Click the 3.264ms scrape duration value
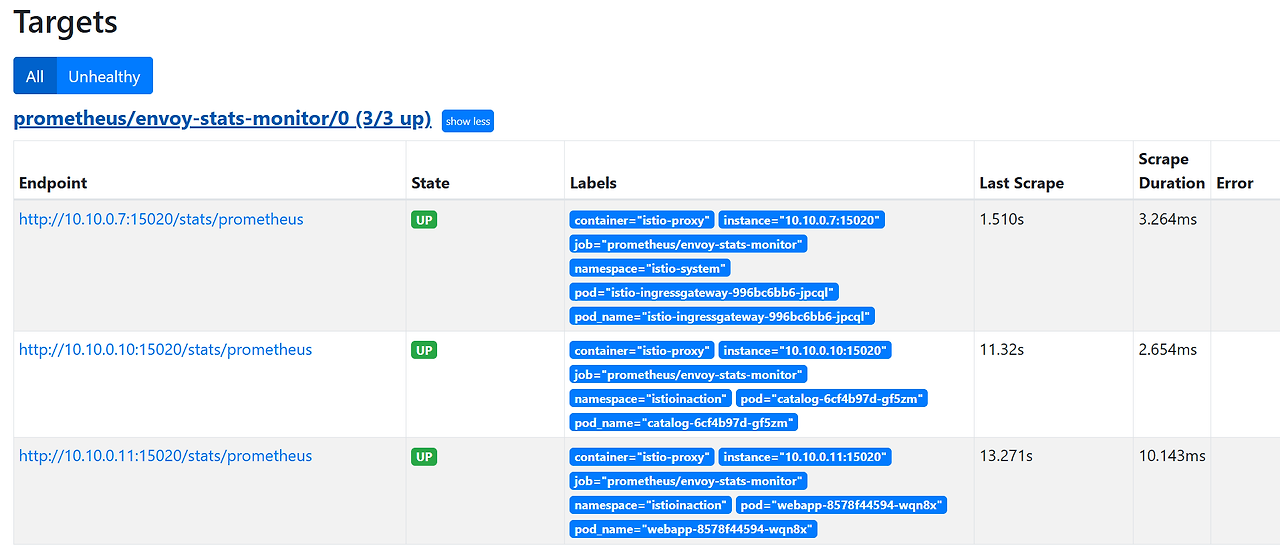The width and height of the screenshot is (1280, 546). pos(1167,219)
